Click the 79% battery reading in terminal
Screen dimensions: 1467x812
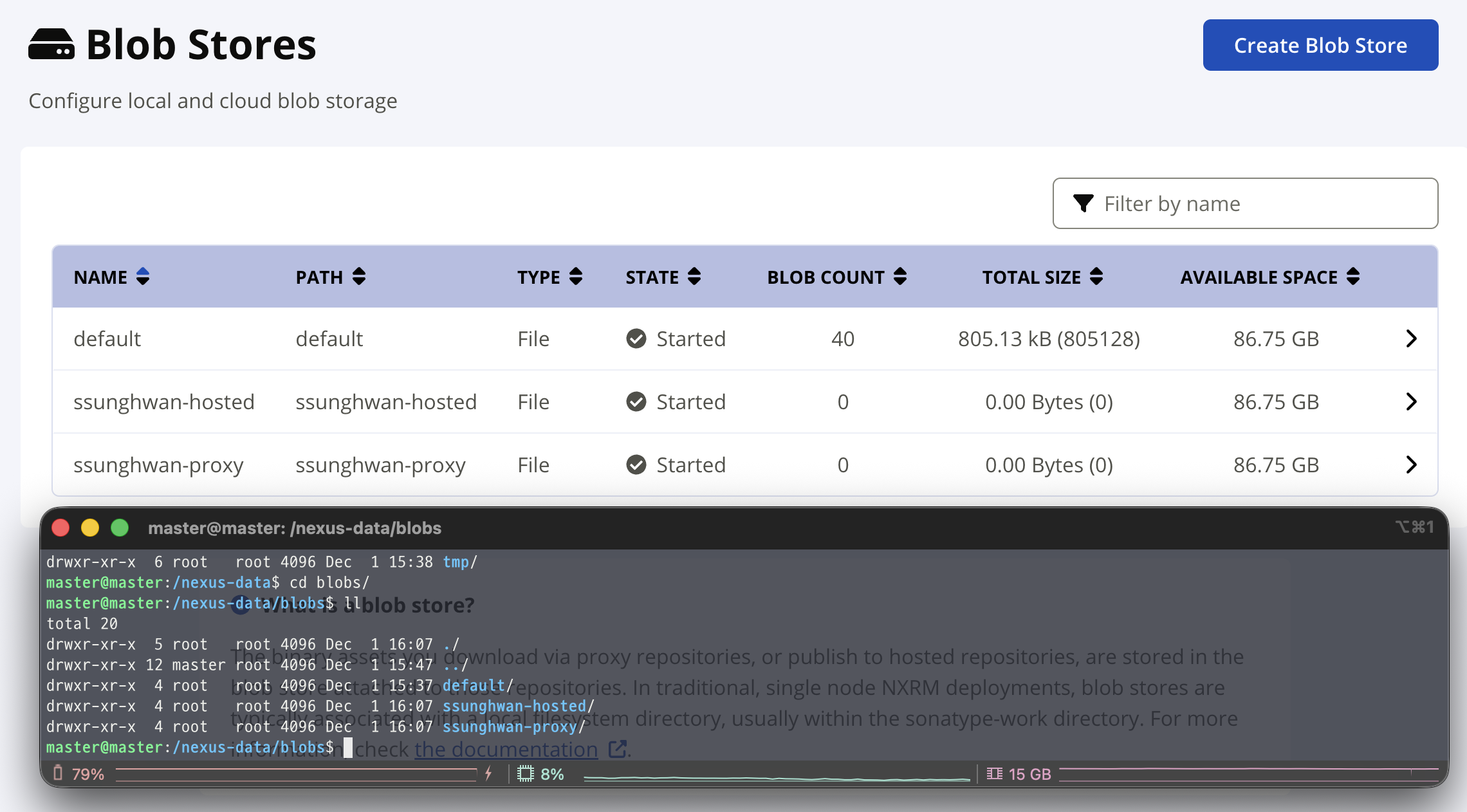tap(88, 774)
